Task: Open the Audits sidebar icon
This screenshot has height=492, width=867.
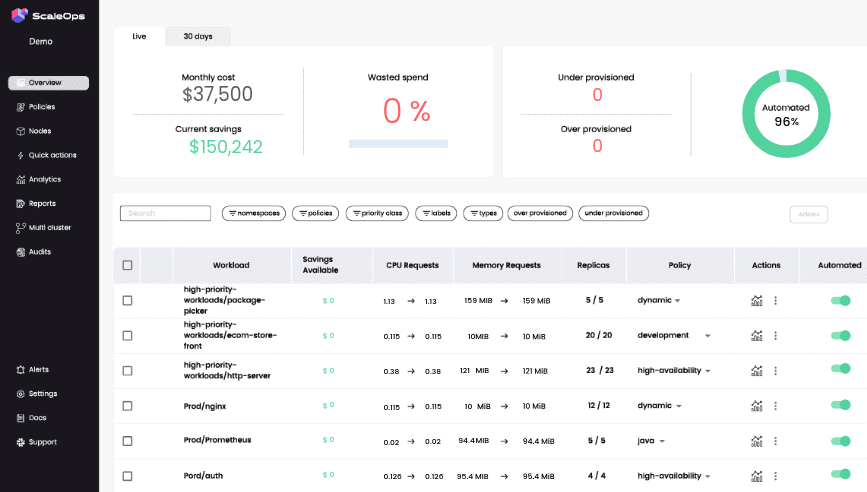Action: pyautogui.click(x=20, y=252)
